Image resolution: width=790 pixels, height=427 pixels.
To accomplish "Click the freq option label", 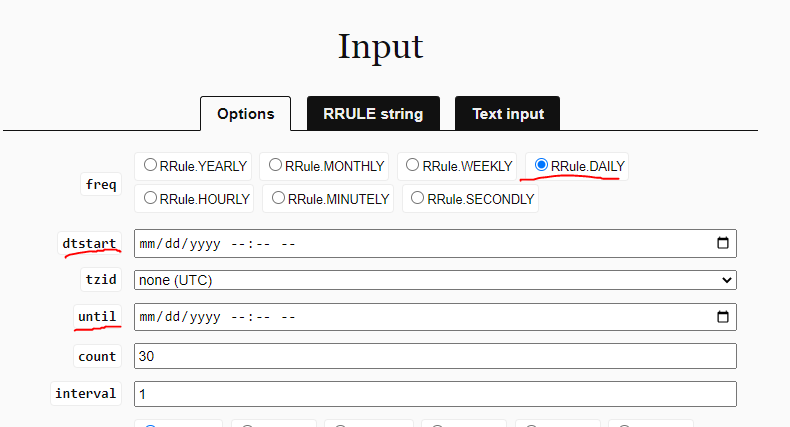I will click(x=101, y=184).
